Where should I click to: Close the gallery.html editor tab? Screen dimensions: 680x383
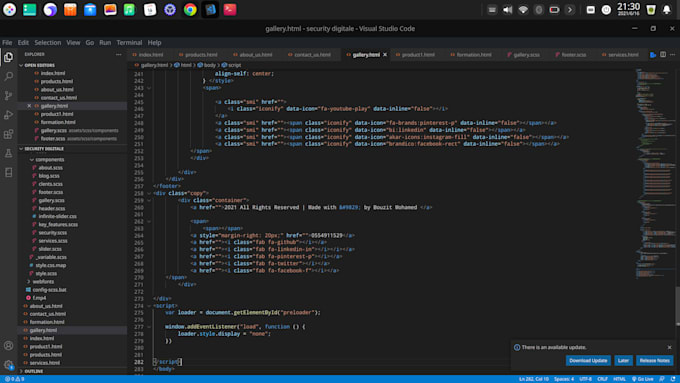[x=385, y=55]
